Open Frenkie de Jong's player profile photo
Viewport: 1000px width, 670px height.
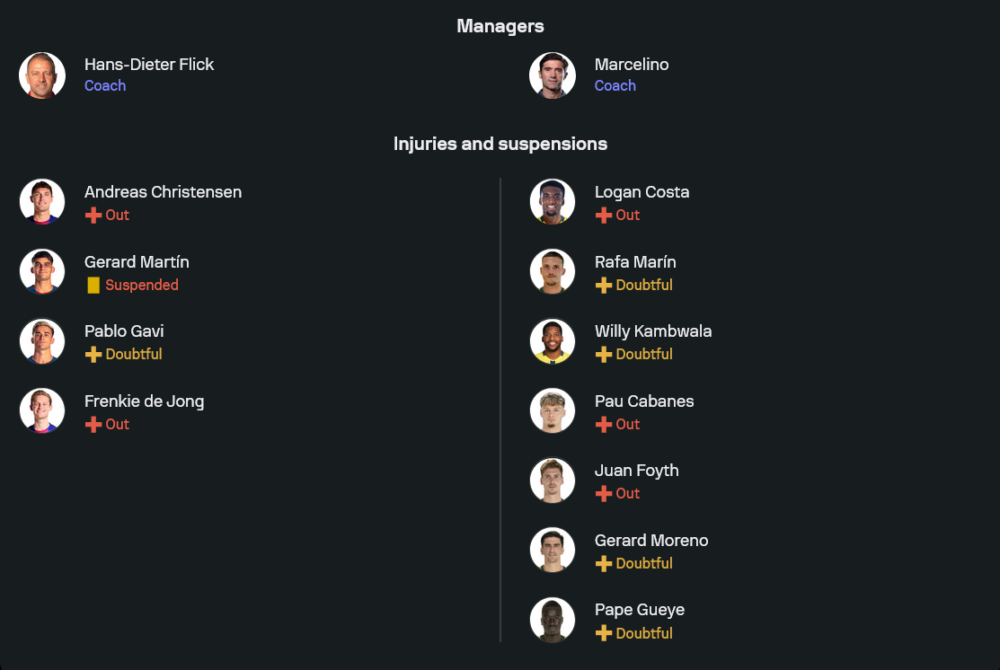(42, 411)
